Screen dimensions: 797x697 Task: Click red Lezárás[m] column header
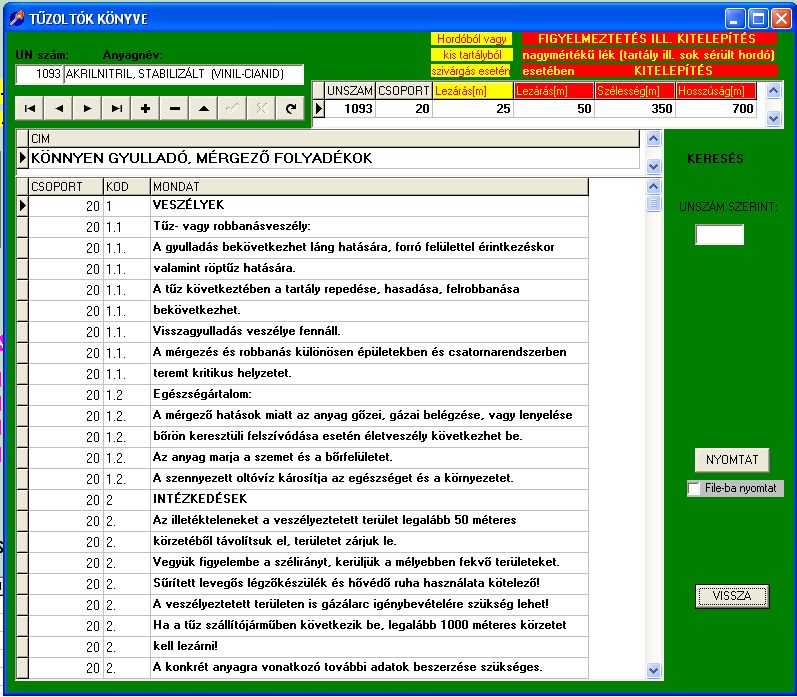(554, 90)
